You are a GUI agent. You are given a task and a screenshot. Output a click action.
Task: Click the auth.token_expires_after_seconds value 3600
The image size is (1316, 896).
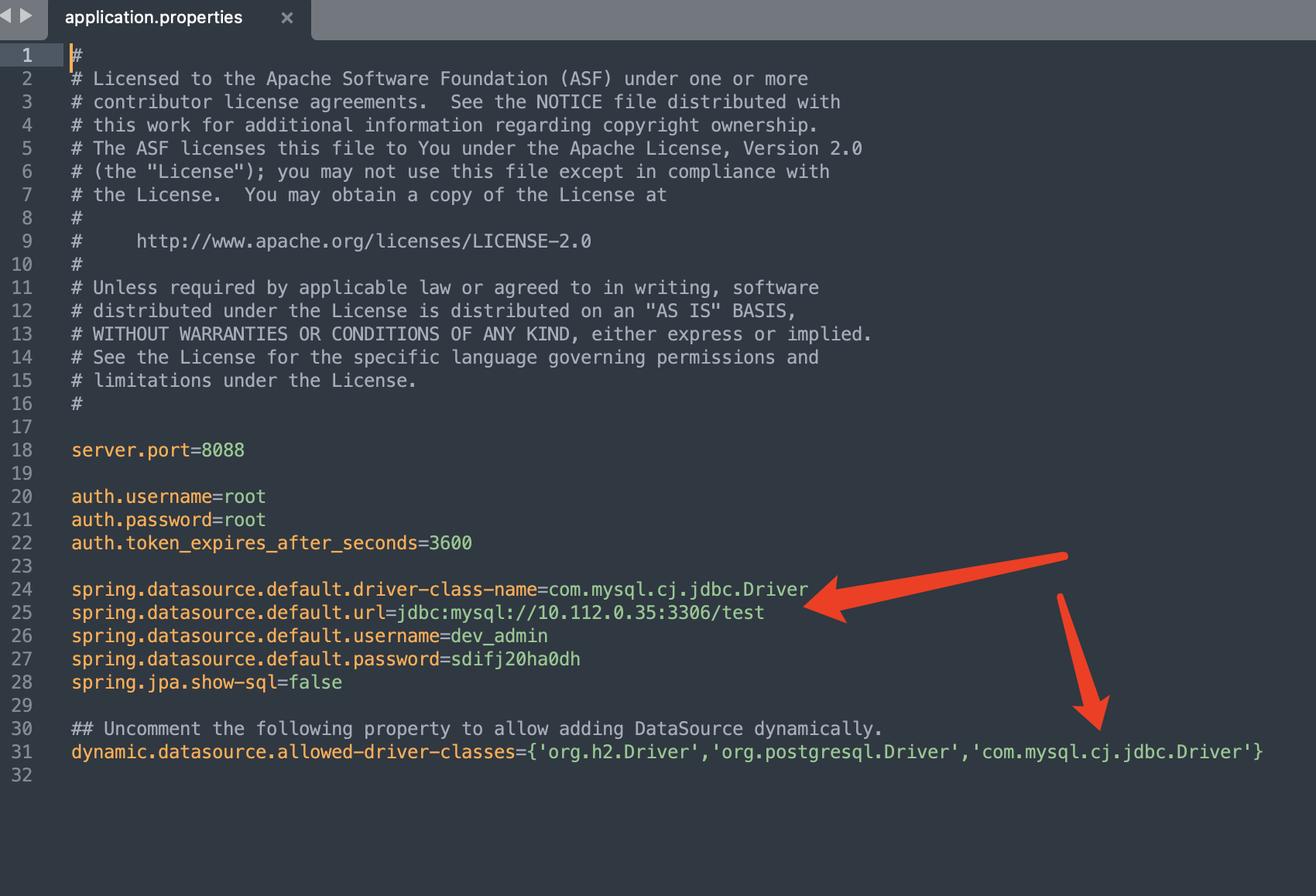(x=451, y=542)
